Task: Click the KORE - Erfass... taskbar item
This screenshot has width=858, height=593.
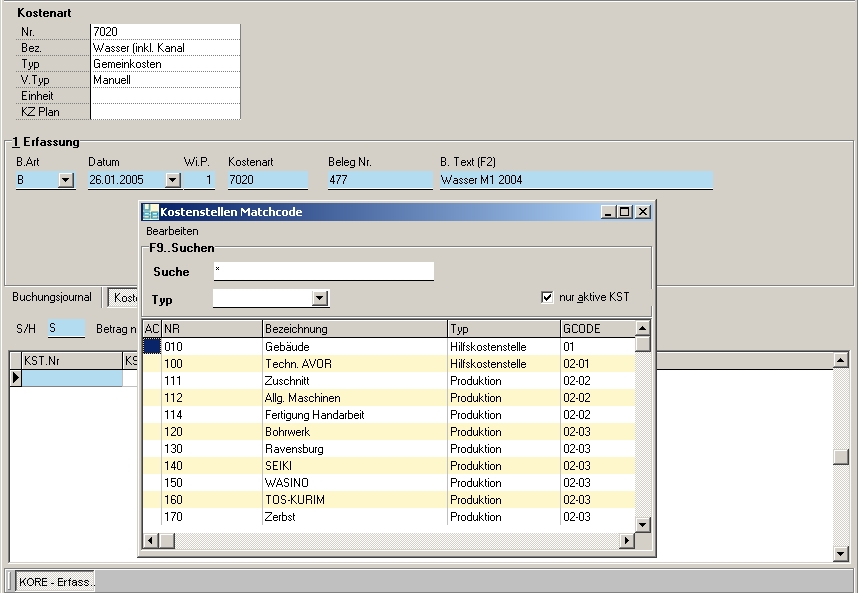Action: coord(56,582)
